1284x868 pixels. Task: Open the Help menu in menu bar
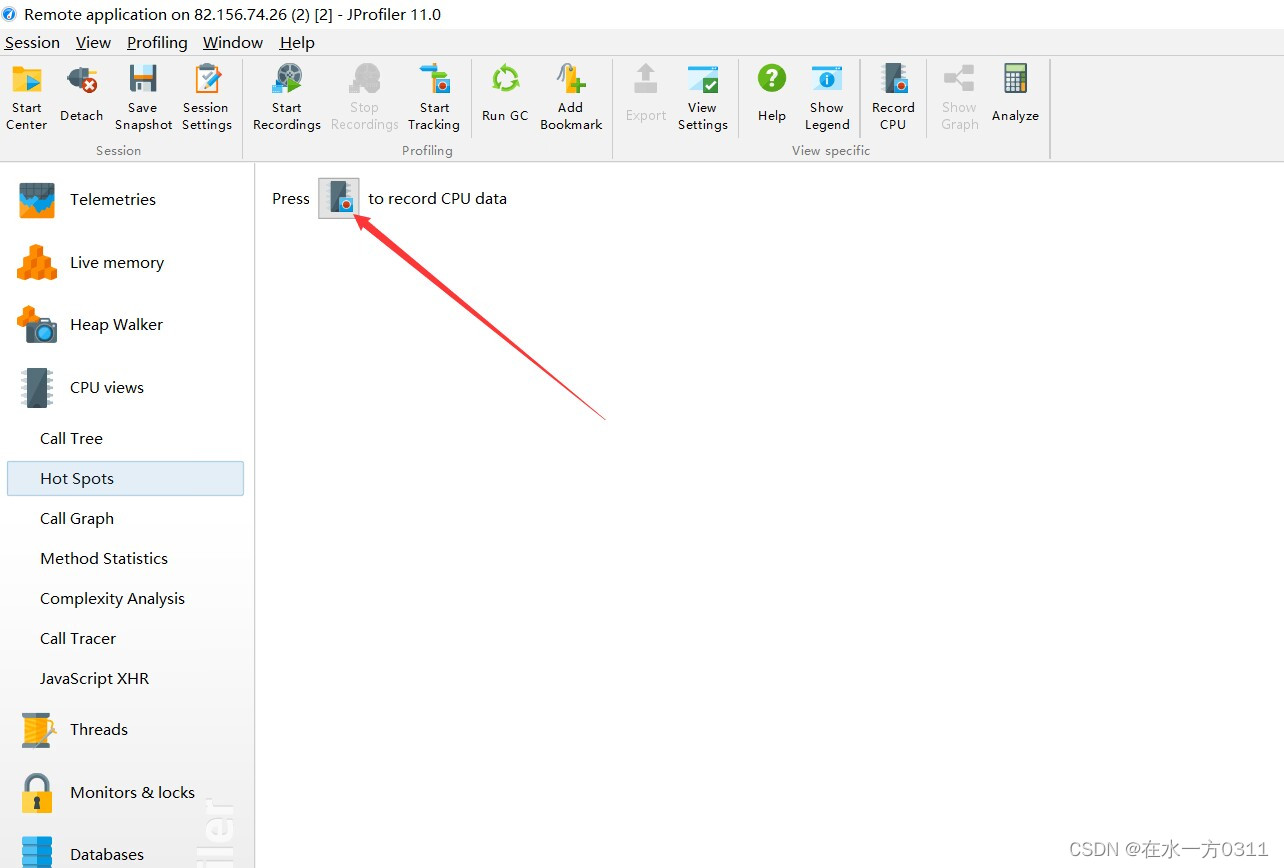tap(297, 42)
